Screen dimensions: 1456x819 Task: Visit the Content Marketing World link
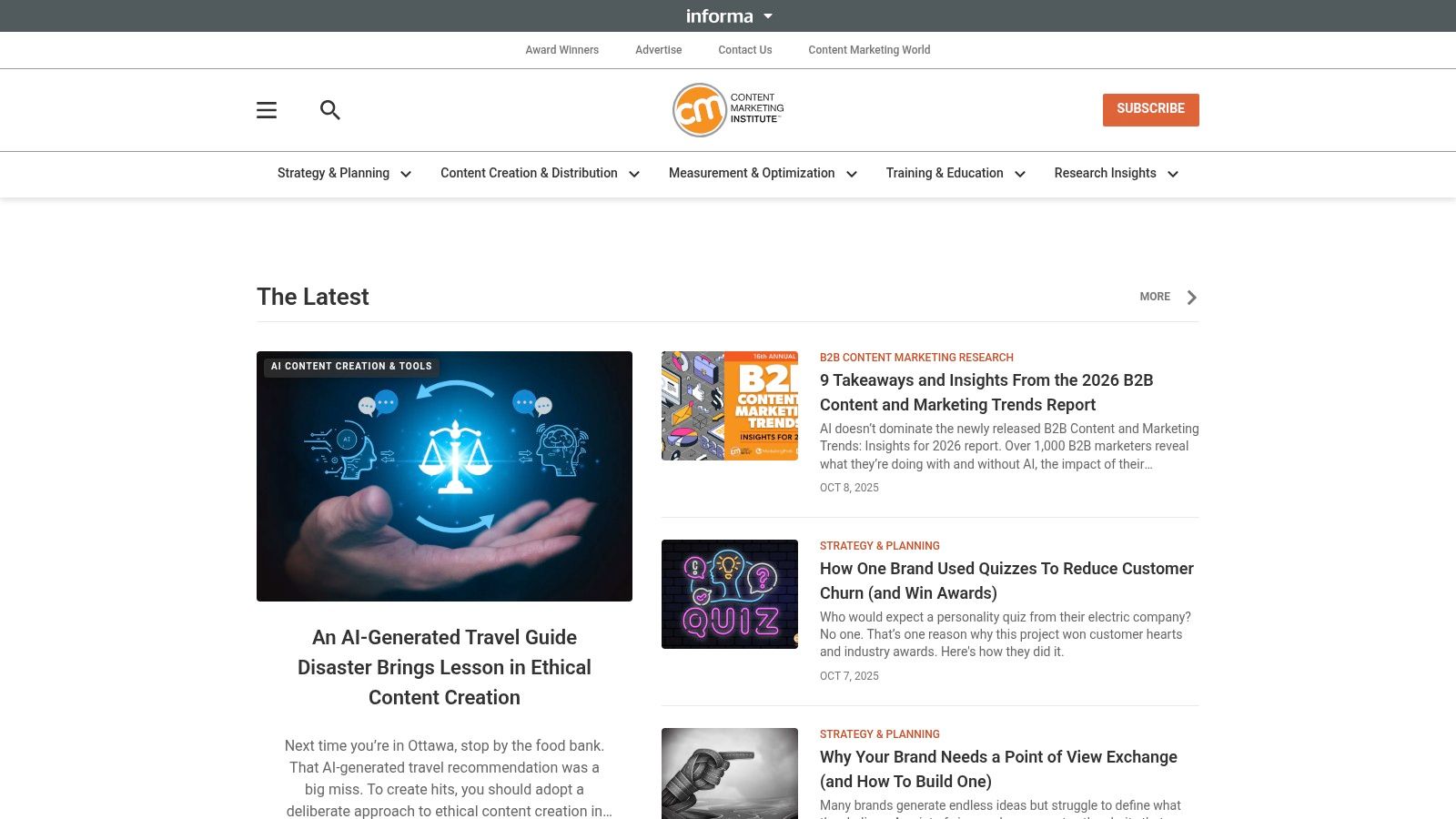coord(869,50)
